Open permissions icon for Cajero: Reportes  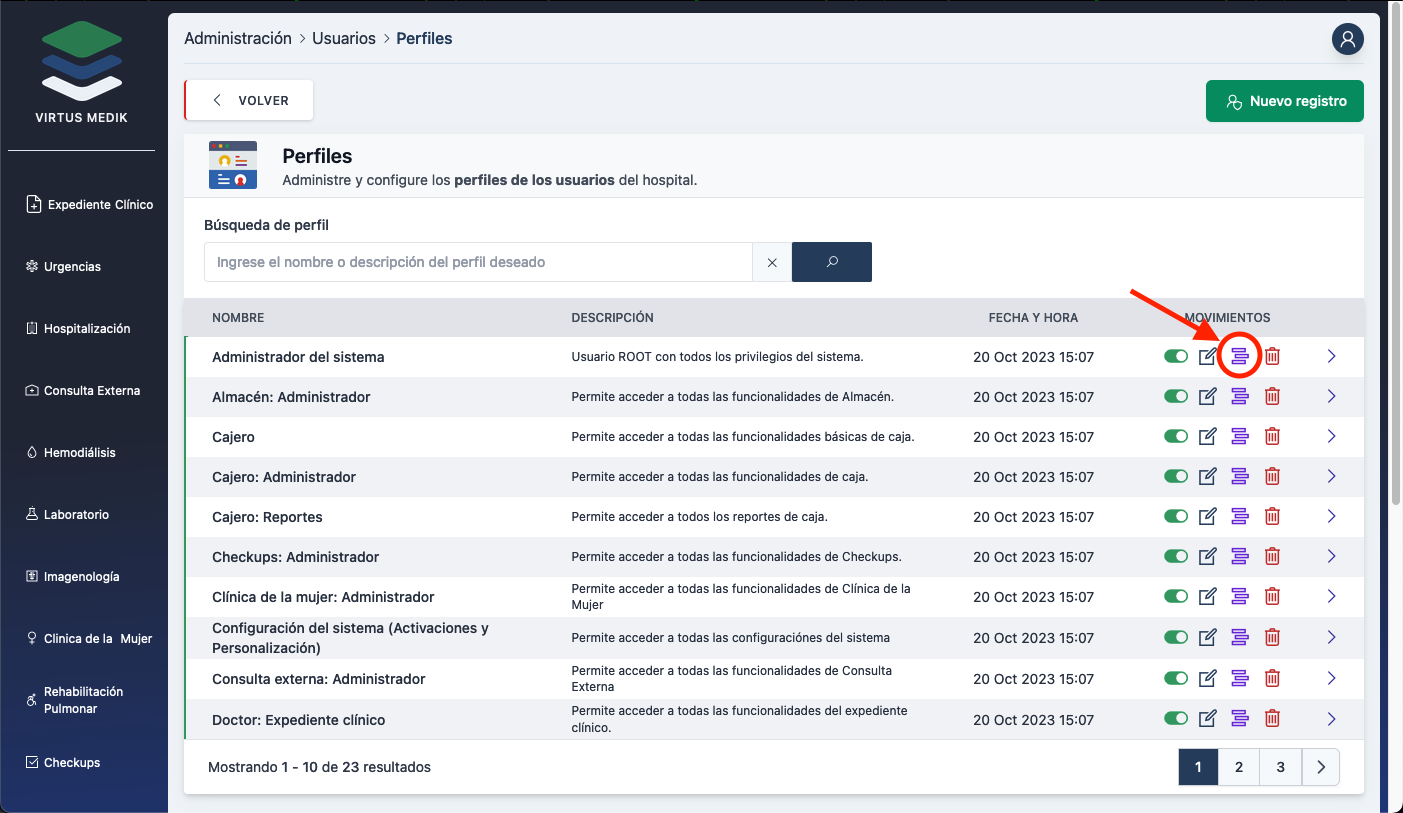point(1240,517)
